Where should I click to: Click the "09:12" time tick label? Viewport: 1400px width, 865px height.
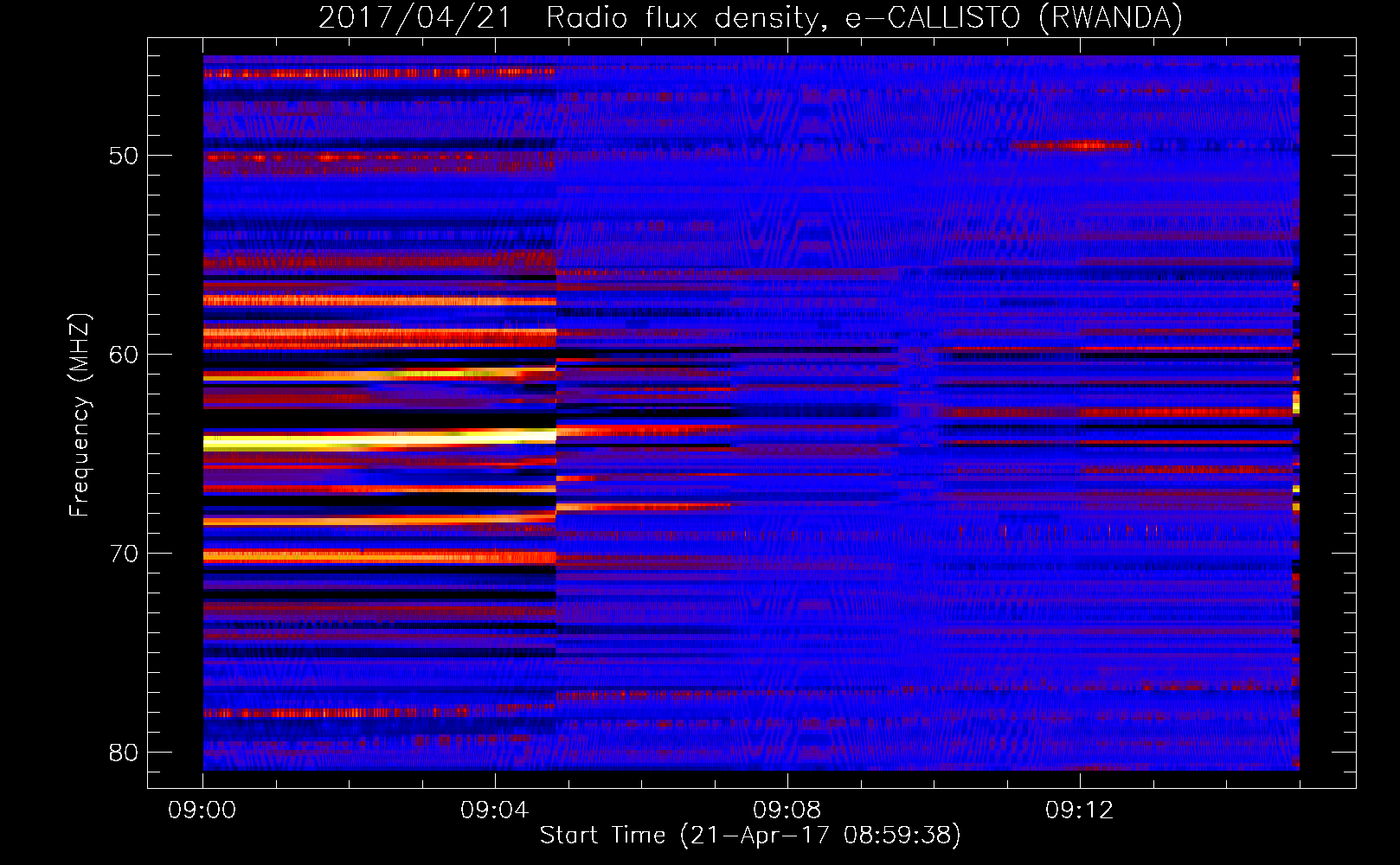coord(1080,811)
